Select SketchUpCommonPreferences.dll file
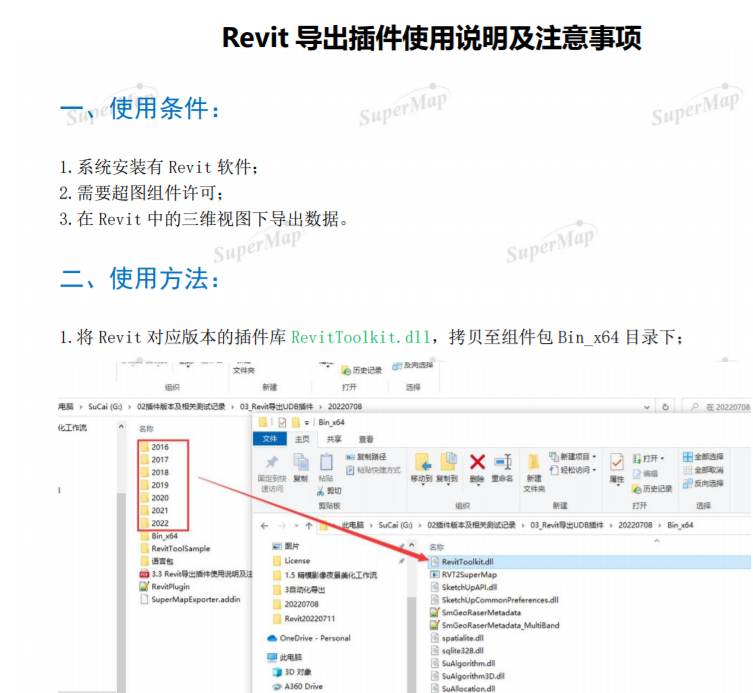Screen dimensions: 753x693 pos(495,600)
